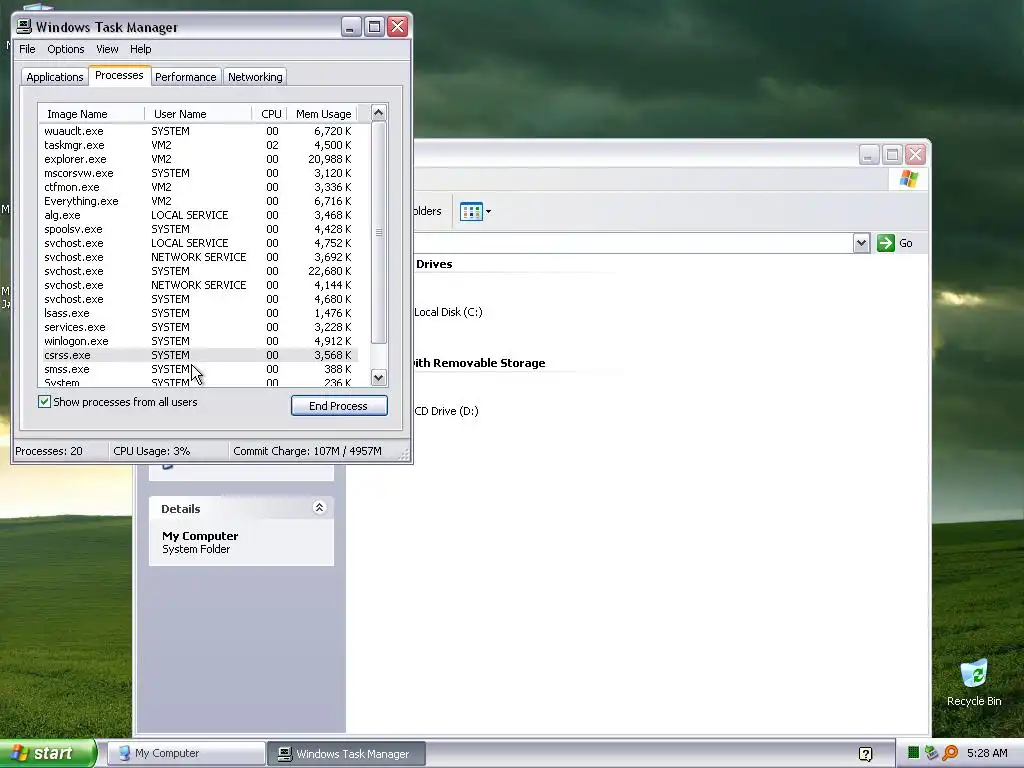Select the taskmgr.exe process row
The width and height of the screenshot is (1024, 768).
[199, 145]
